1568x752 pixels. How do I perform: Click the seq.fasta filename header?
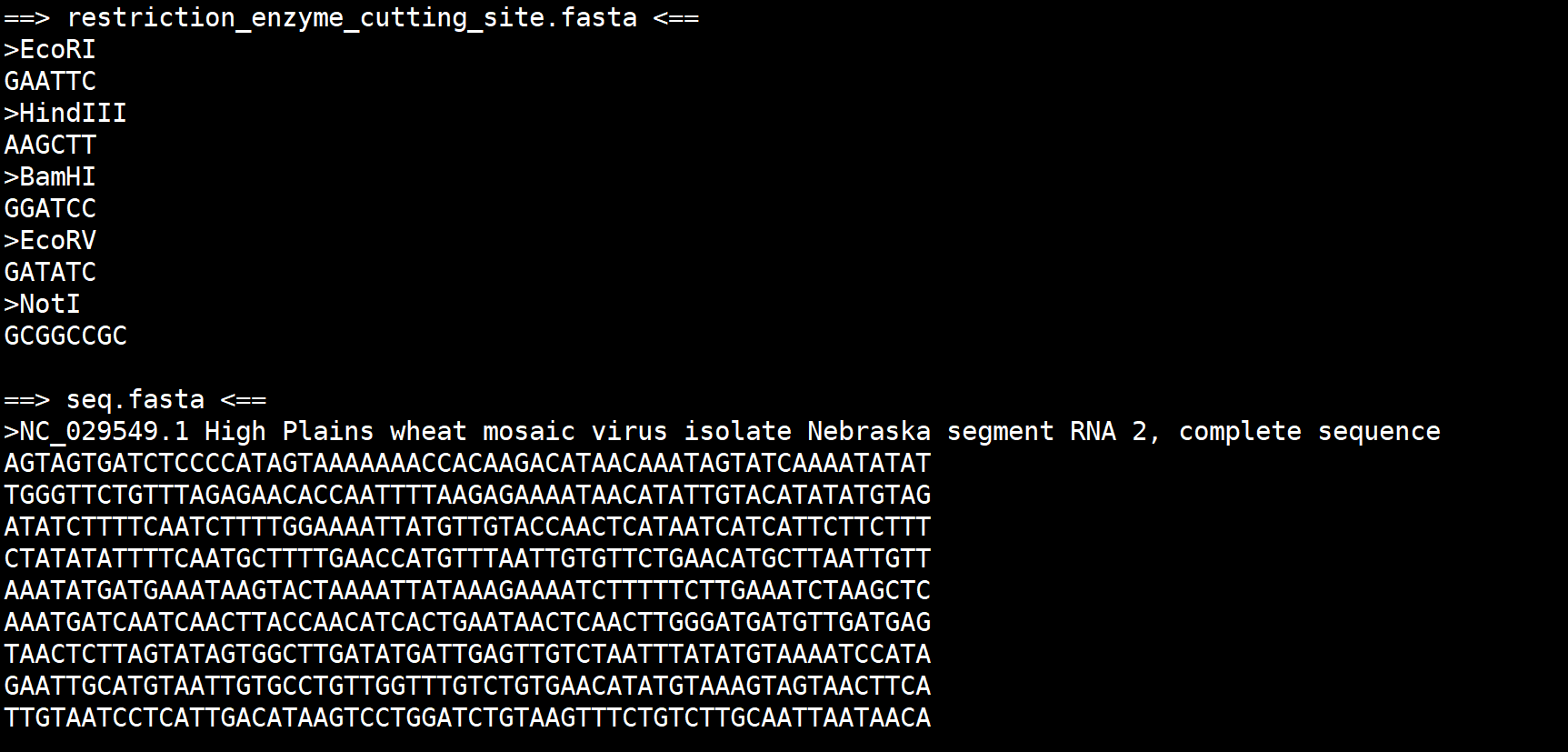[x=135, y=399]
